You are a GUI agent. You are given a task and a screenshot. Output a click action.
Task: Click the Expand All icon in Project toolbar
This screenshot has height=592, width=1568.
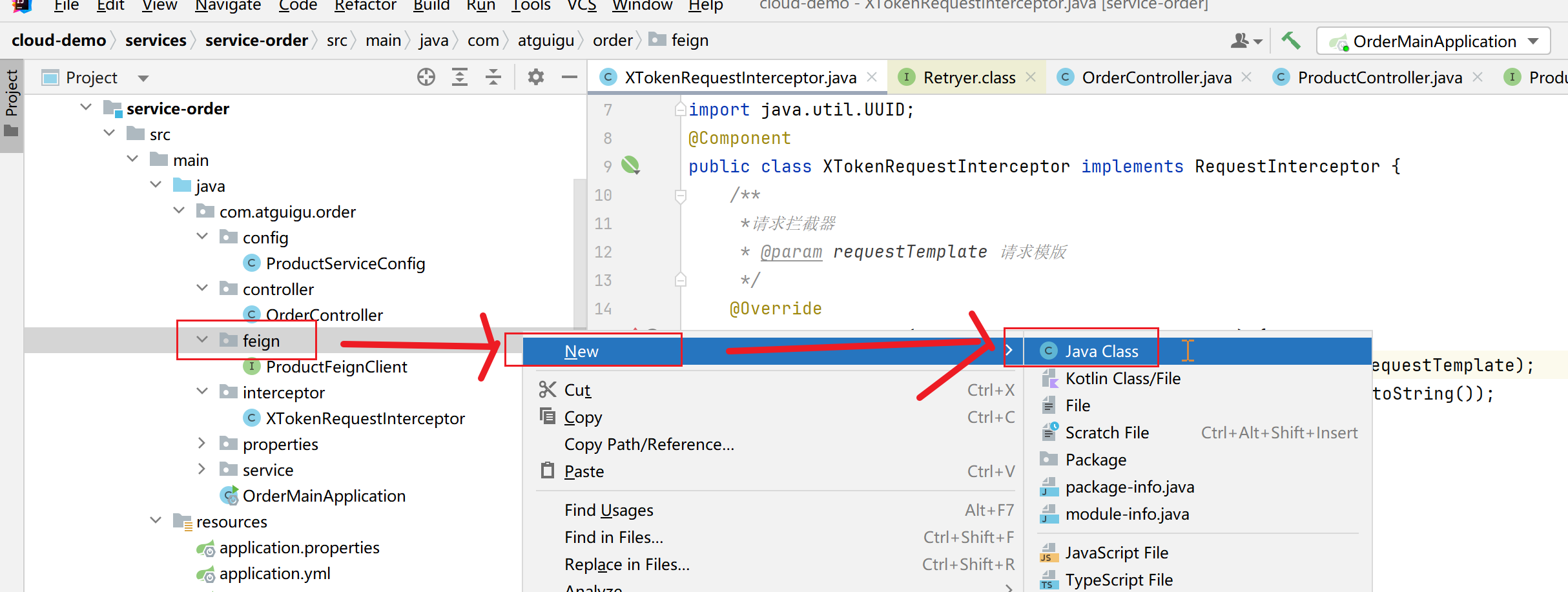pyautogui.click(x=460, y=77)
